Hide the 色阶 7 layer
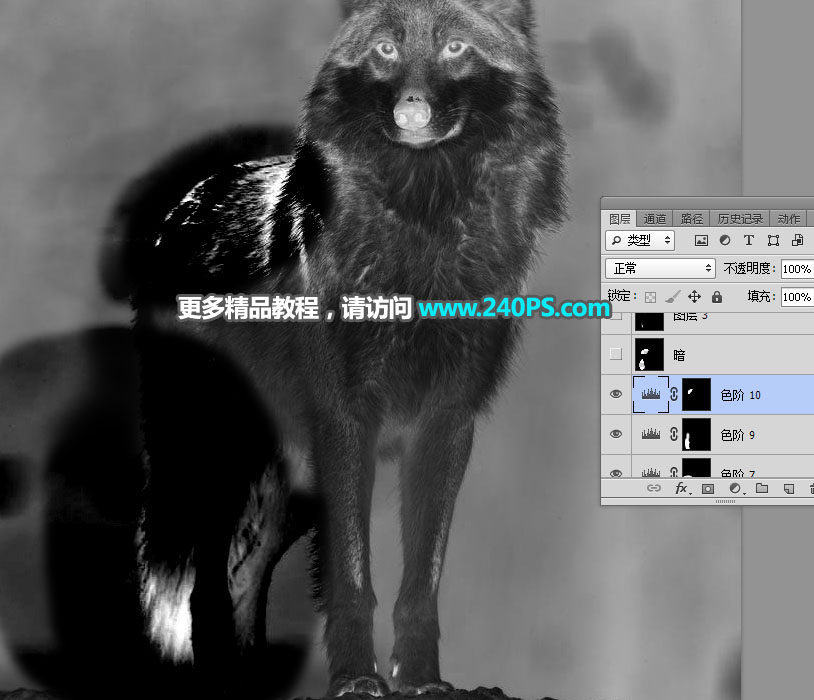814x700 pixels. coord(616,473)
